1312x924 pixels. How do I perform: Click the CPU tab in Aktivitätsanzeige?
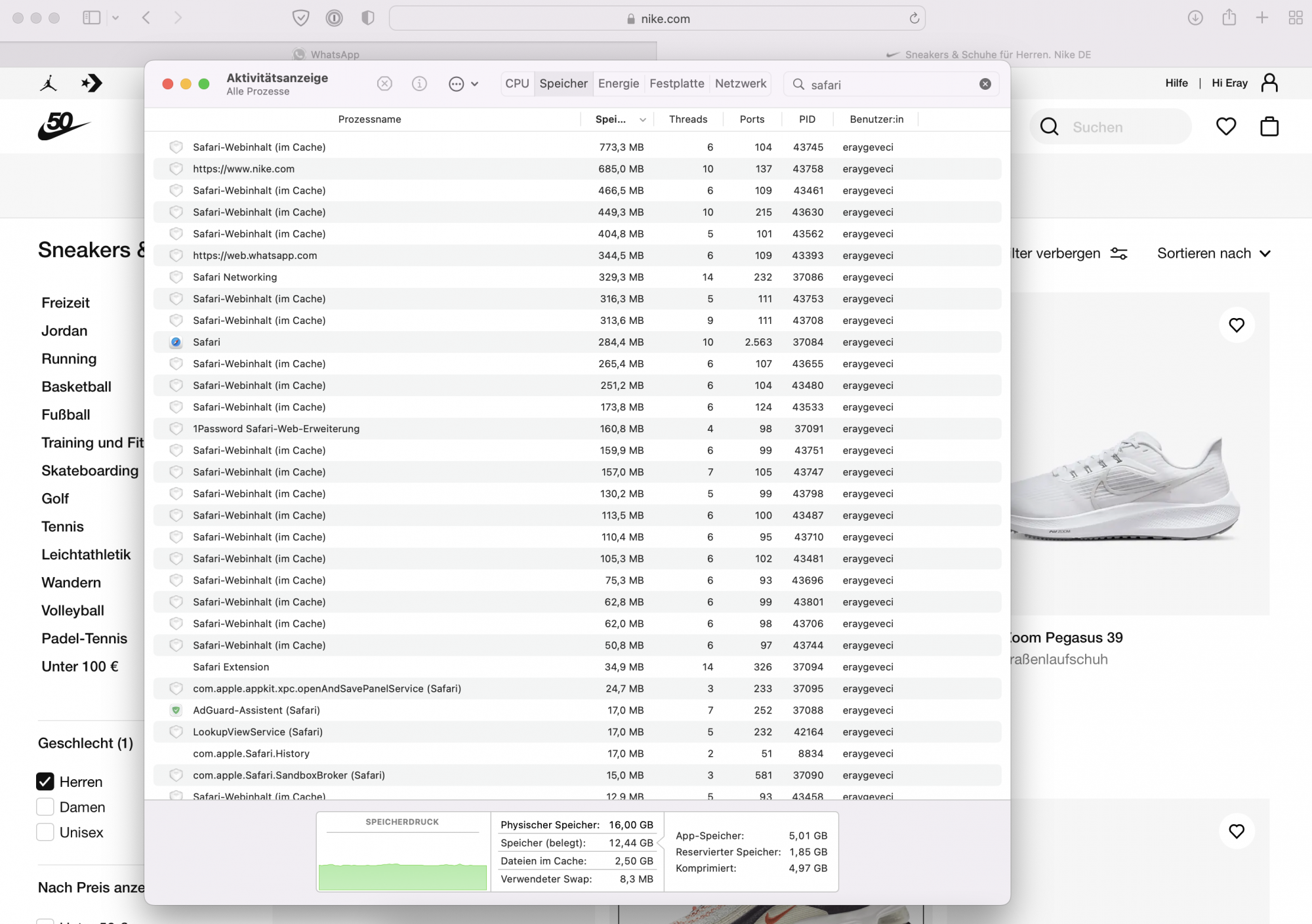tap(516, 83)
